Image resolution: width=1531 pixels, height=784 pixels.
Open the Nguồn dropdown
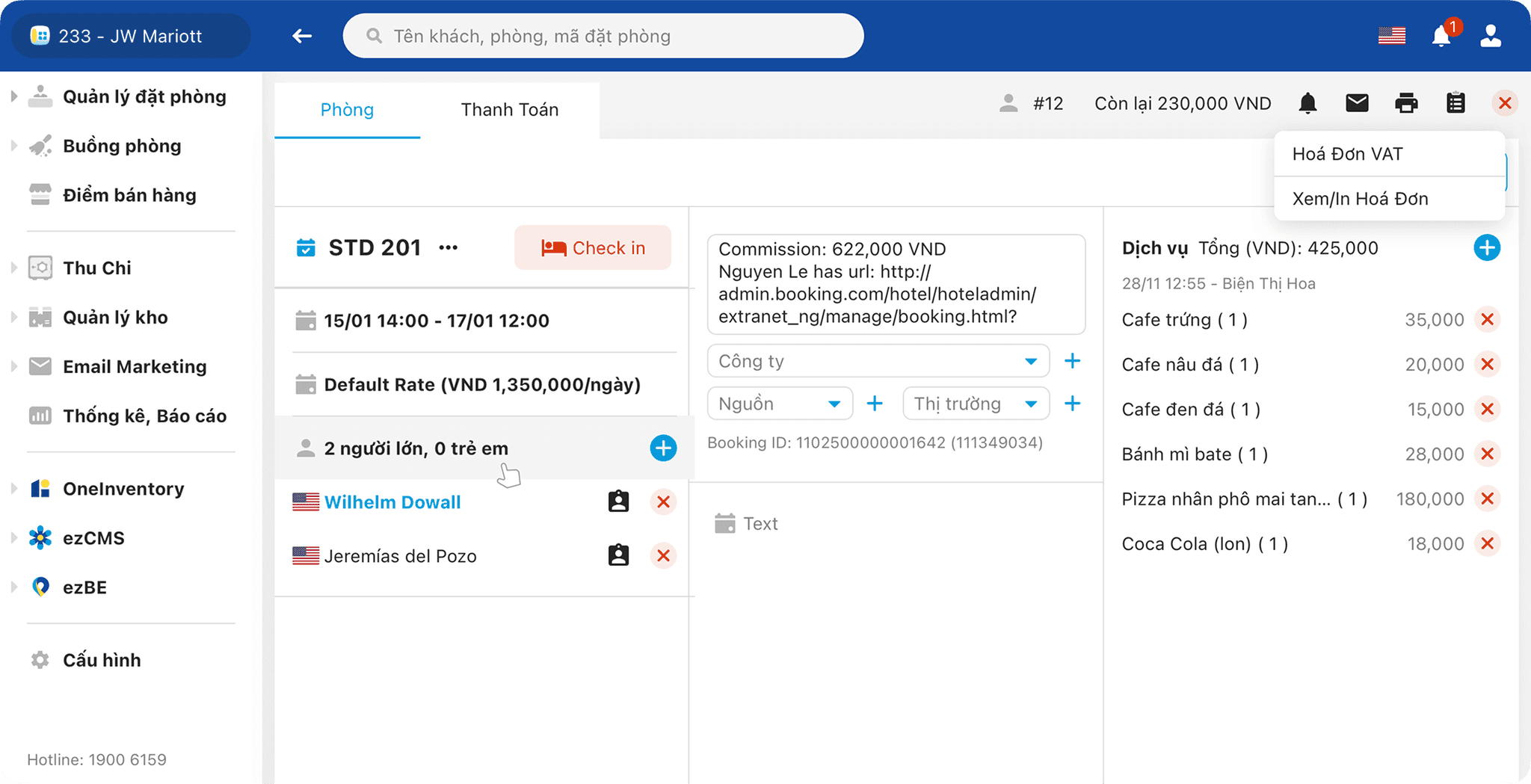pos(780,404)
